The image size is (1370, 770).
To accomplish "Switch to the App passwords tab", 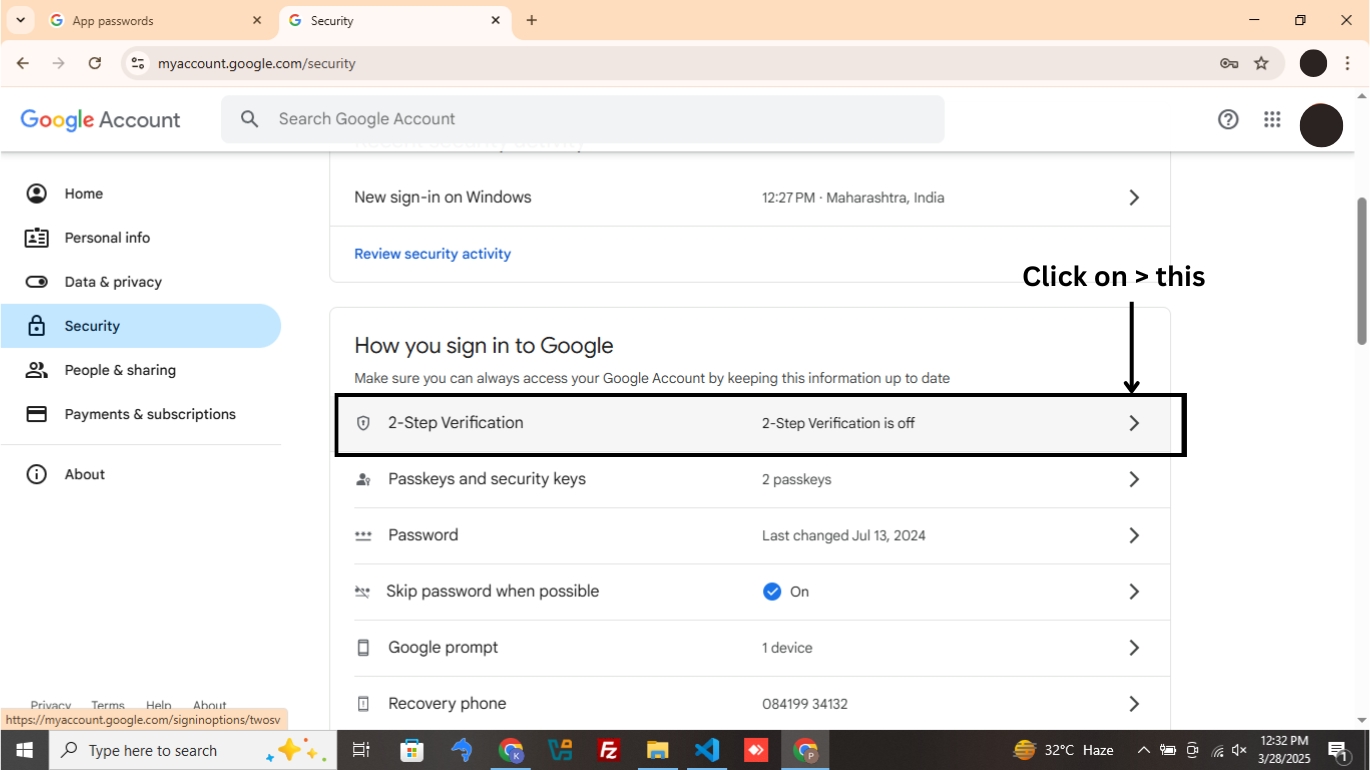I will click(156, 20).
